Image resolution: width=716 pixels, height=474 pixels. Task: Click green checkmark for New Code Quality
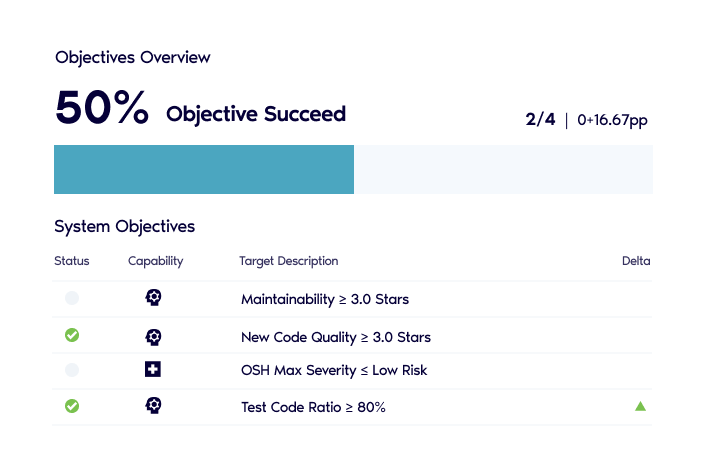point(72,335)
